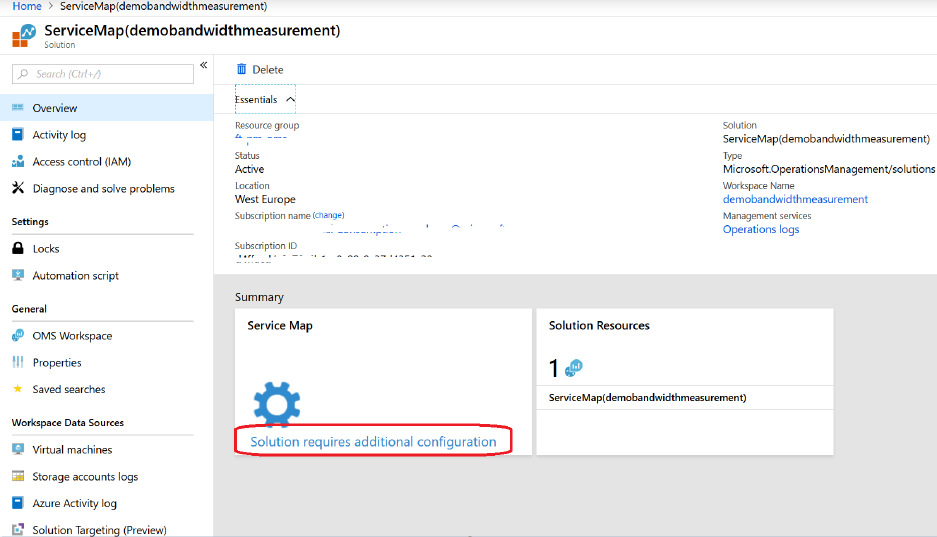937x537 pixels.
Task: Click the Saved searches star icon
Action: 18,389
